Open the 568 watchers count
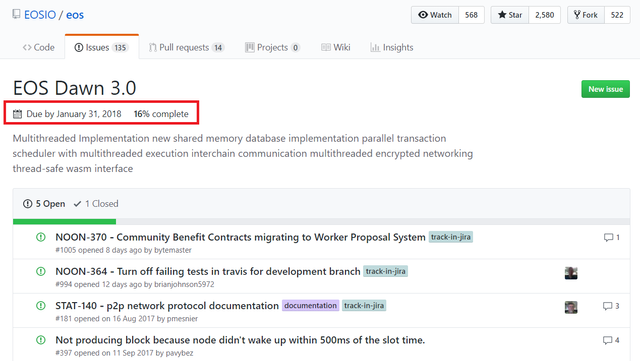This screenshot has height=361, width=640. pos(471,15)
